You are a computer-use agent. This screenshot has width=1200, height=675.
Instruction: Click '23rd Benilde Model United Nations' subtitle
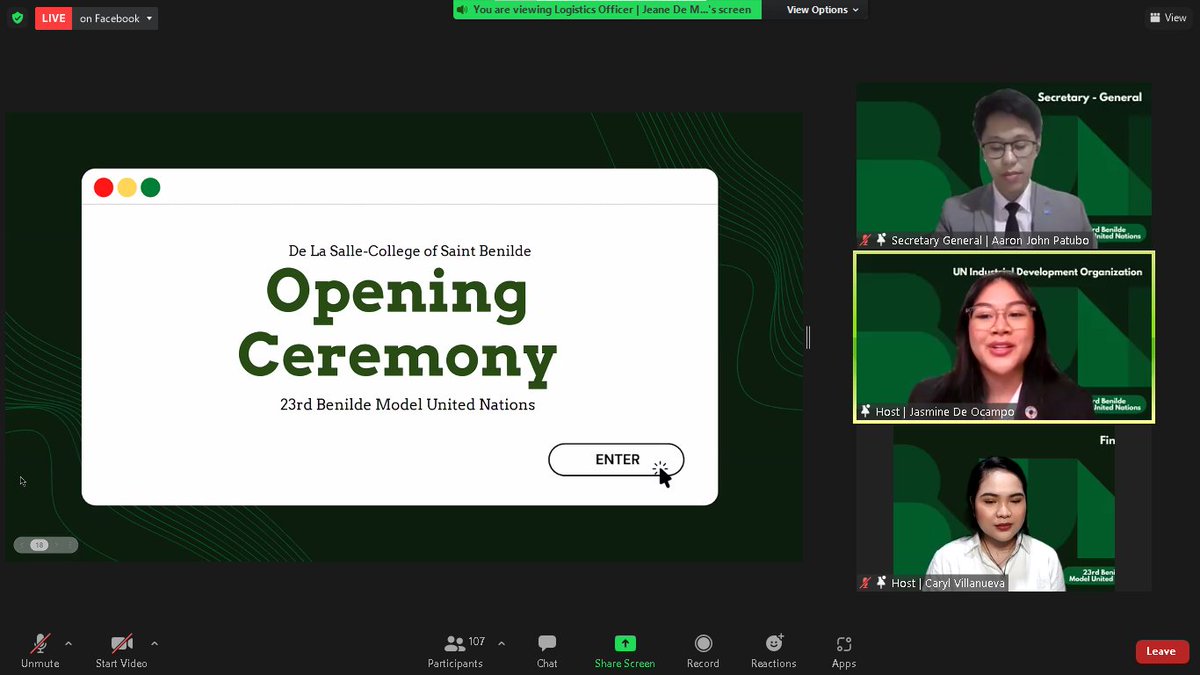(408, 405)
